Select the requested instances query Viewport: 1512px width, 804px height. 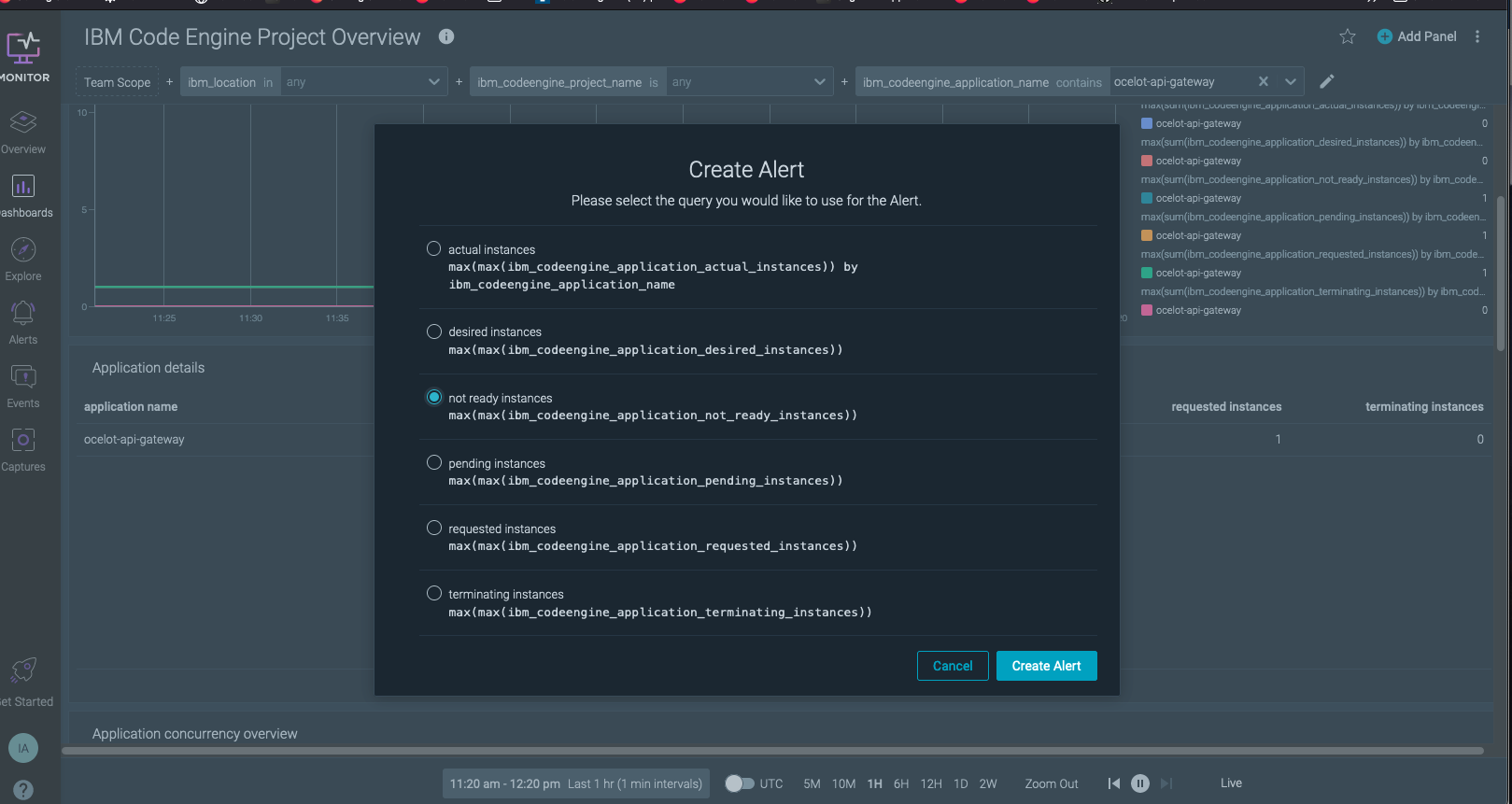coord(434,528)
